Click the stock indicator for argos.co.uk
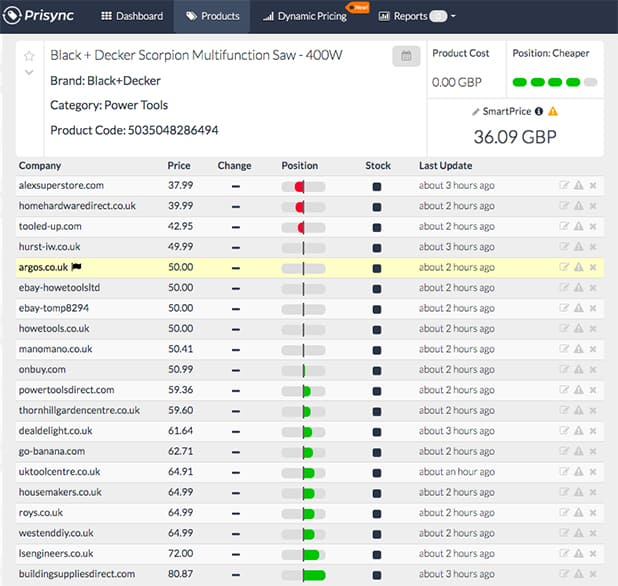The width and height of the screenshot is (618, 586). 377,268
